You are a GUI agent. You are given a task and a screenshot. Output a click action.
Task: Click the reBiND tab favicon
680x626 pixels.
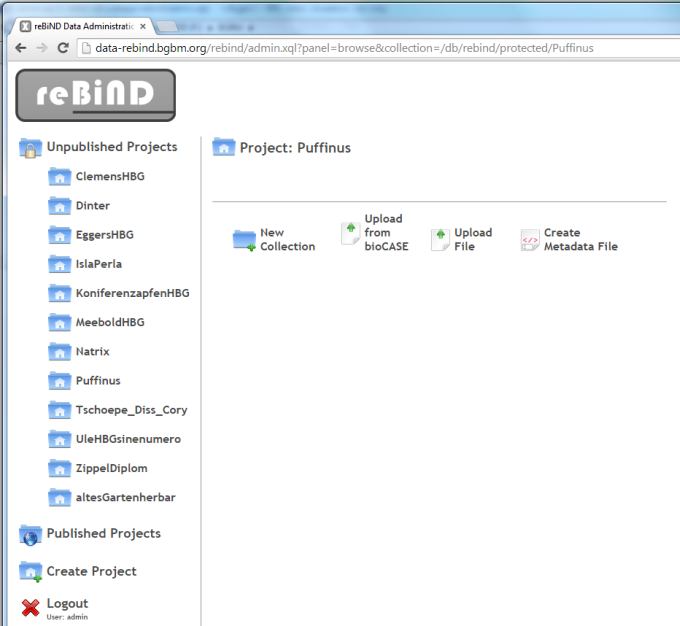[26, 26]
